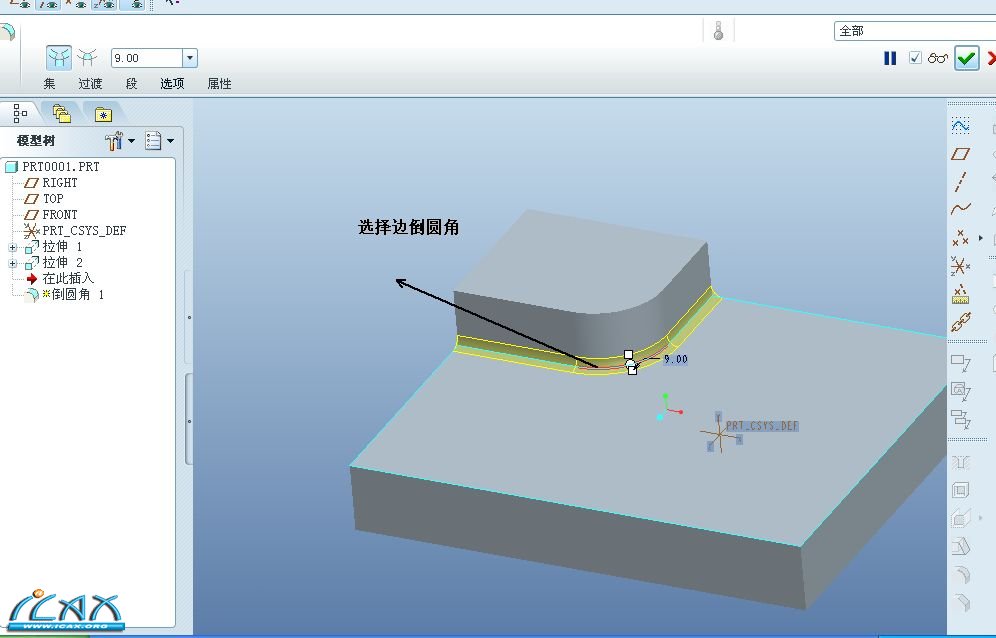Open the 选项 panel tab
996x638 pixels.
(173, 84)
